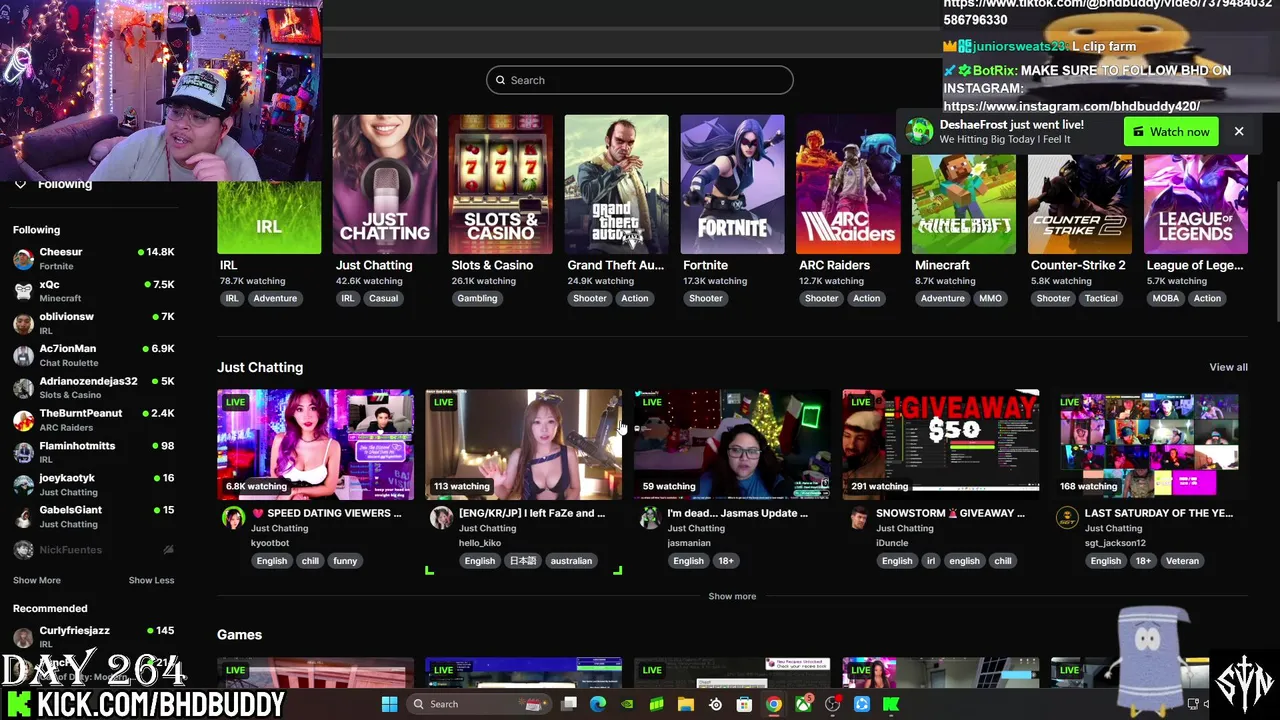Screen dimensions: 1280x720
Task: Dismiss the DeshaeFrost live notification
Action: [x=1239, y=131]
